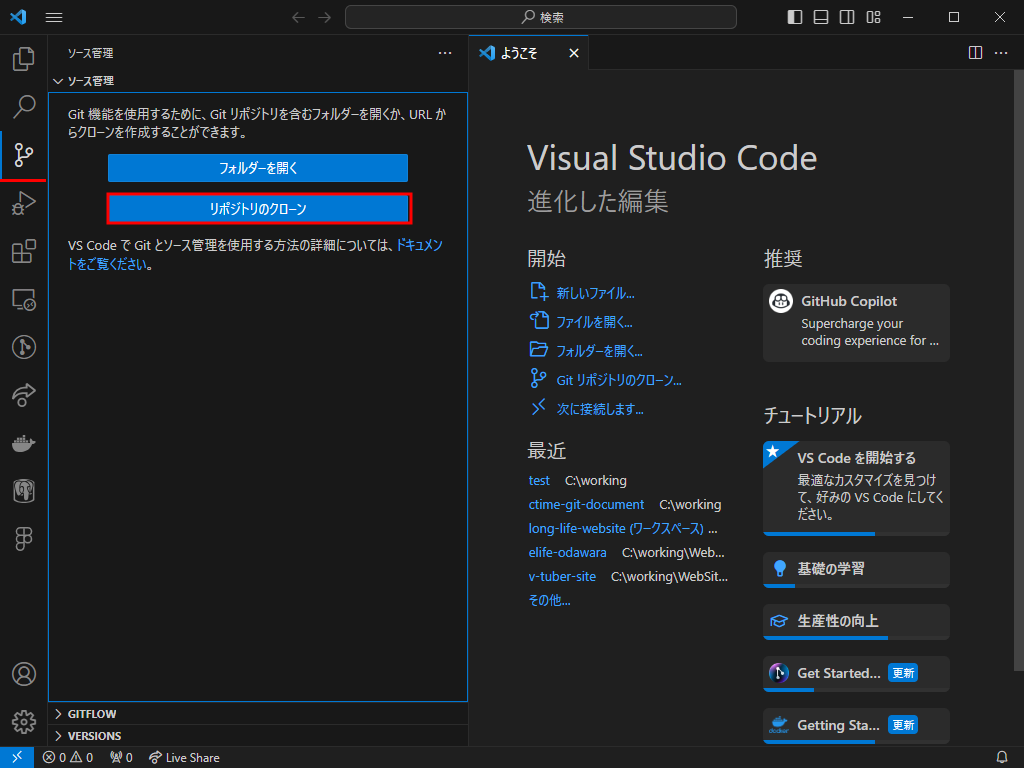Click the hamburger application menu
This screenshot has height=768, width=1024.
pyautogui.click(x=54, y=18)
